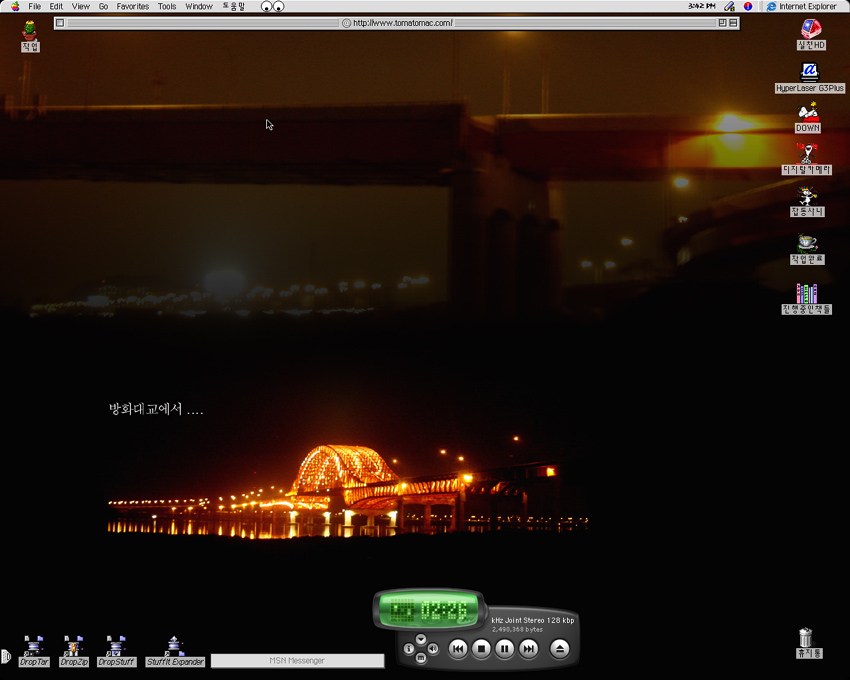Click the round m button in player
Image resolution: width=850 pixels, height=680 pixels.
[x=421, y=658]
